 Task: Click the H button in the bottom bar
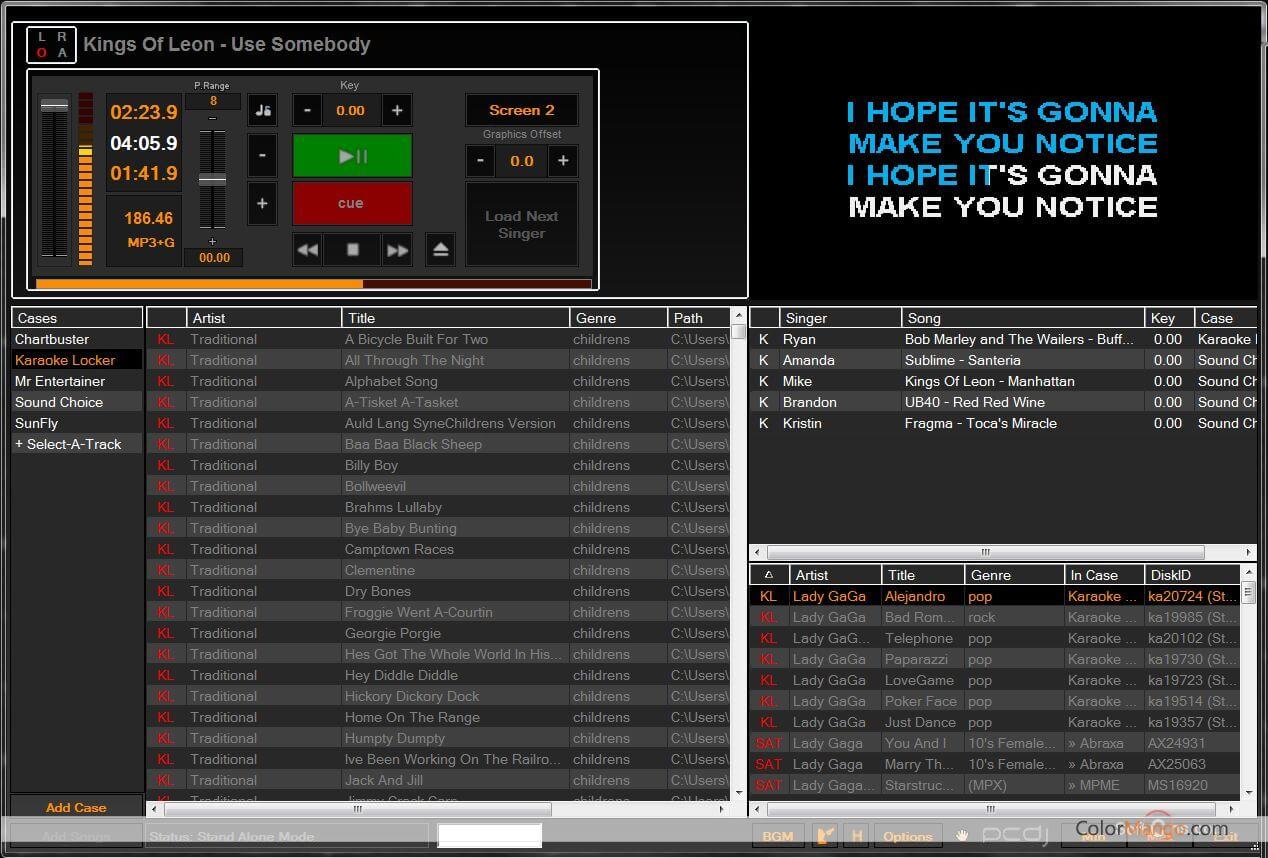[857, 836]
